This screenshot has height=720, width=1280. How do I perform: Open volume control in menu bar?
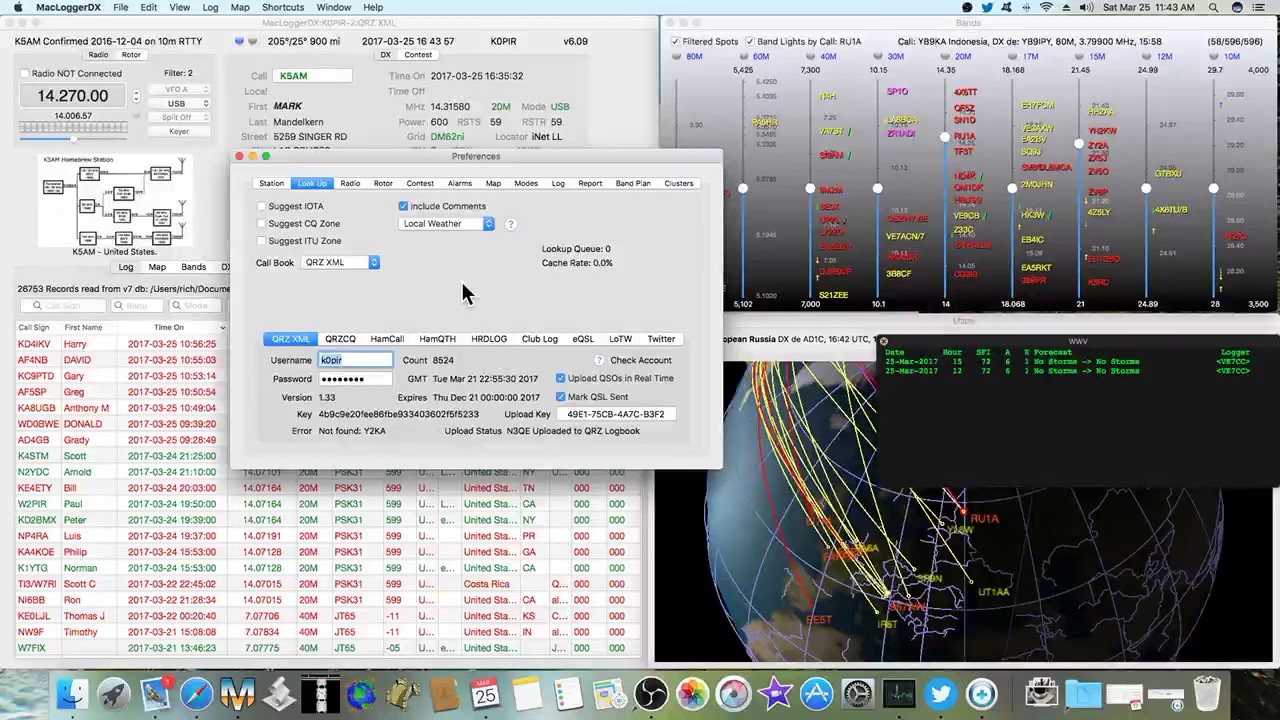pos(1086,7)
